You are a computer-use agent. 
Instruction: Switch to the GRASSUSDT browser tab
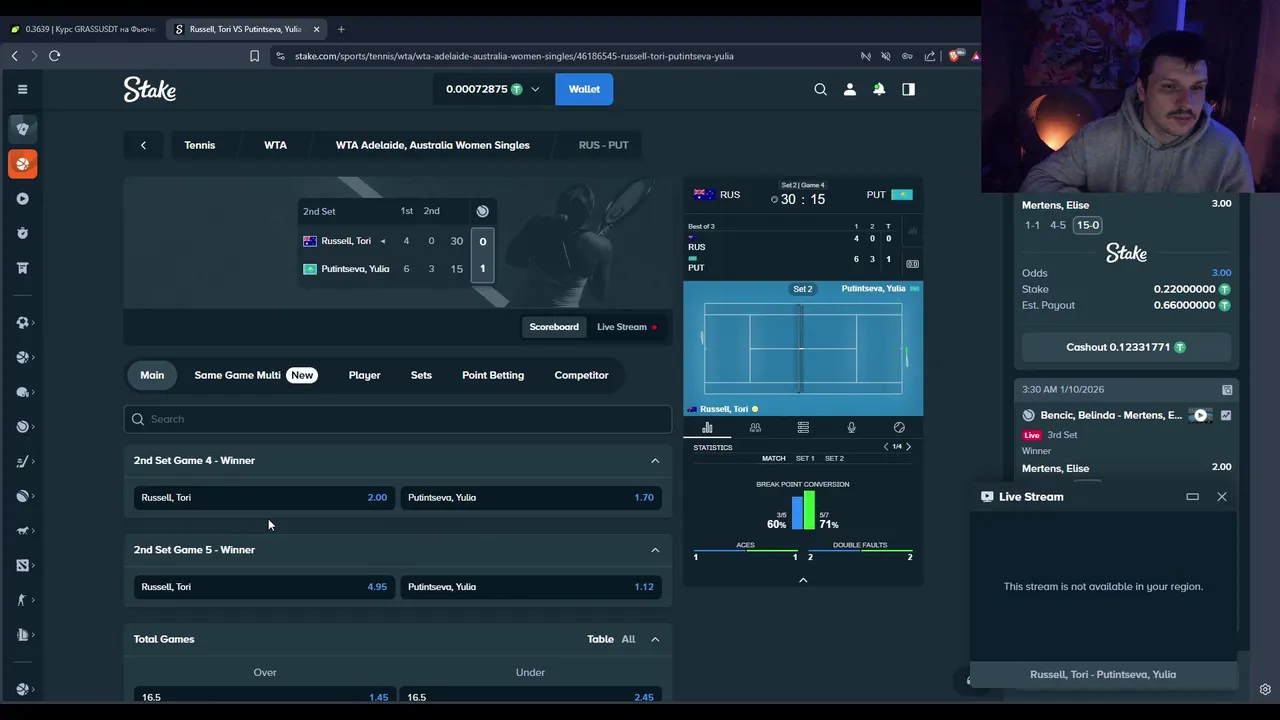(83, 29)
